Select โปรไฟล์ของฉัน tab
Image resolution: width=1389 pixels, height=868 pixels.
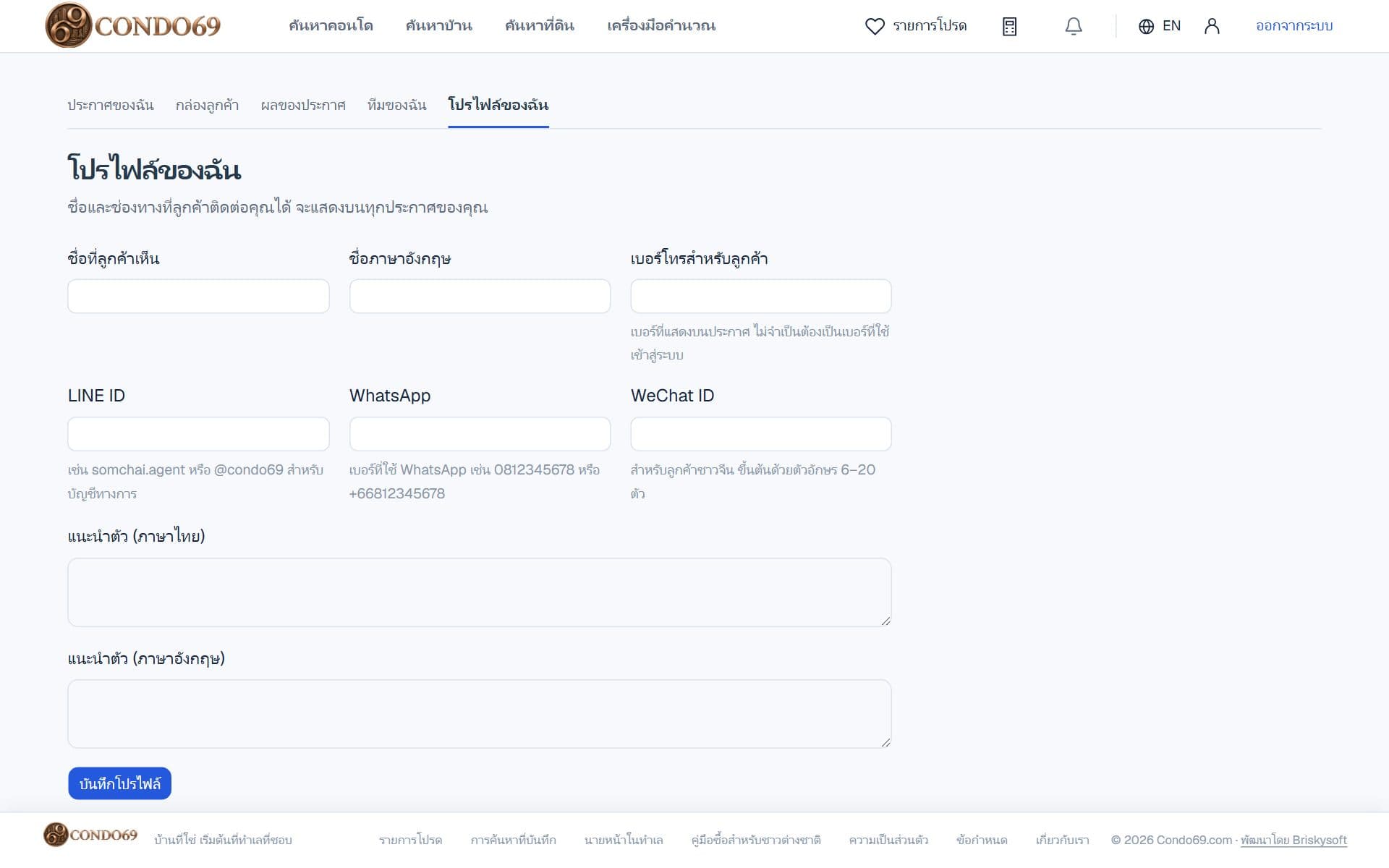click(498, 105)
